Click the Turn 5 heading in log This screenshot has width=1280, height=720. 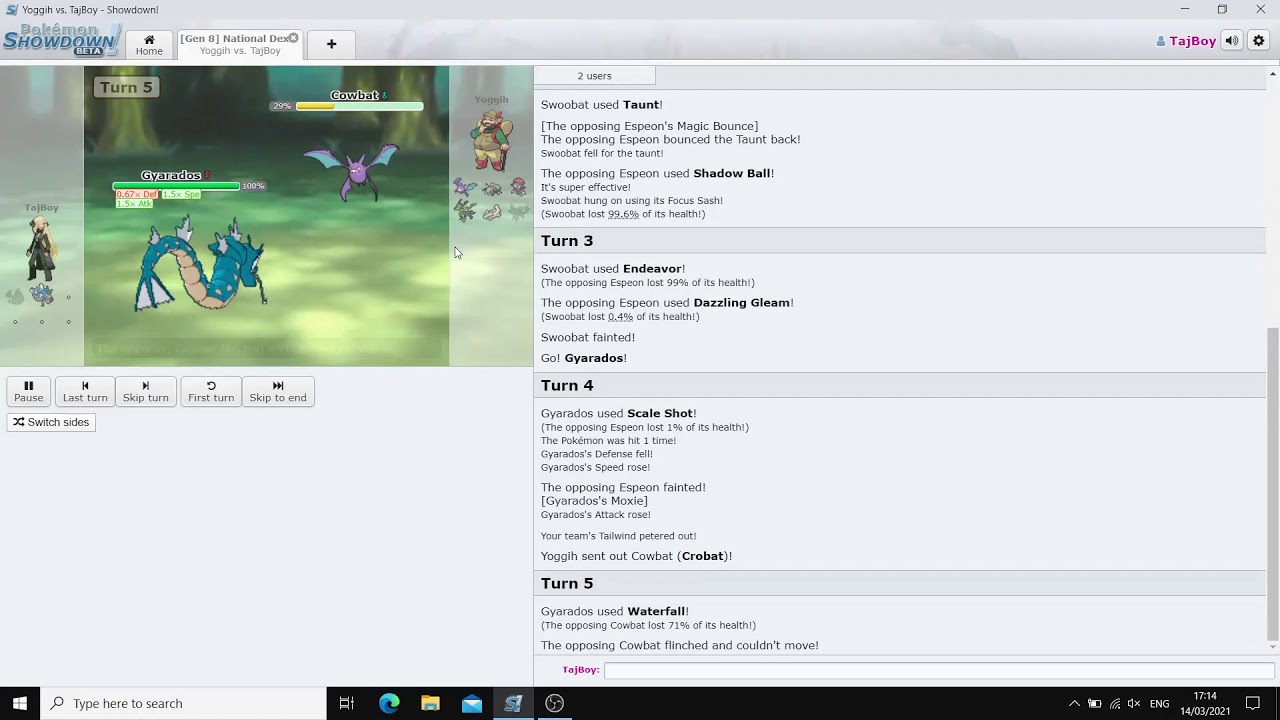[567, 583]
